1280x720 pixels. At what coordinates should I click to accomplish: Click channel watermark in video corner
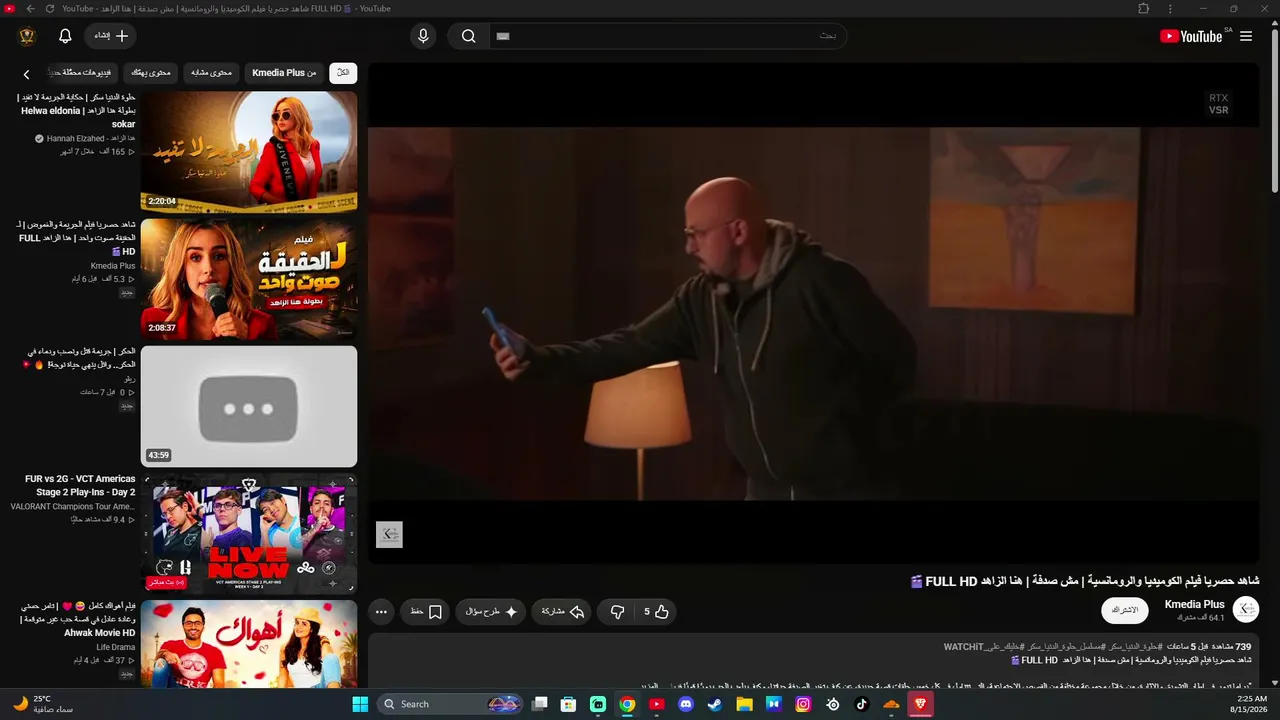point(389,535)
